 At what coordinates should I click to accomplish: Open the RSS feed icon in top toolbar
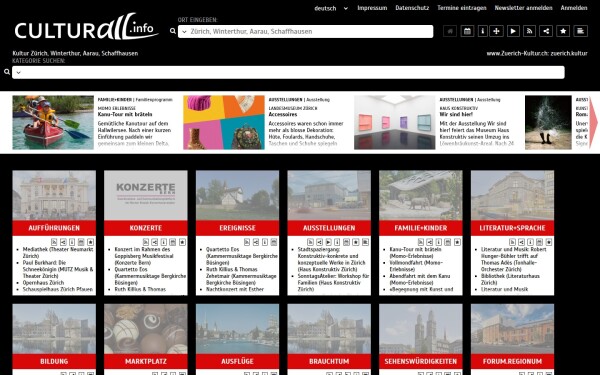coord(529,31)
